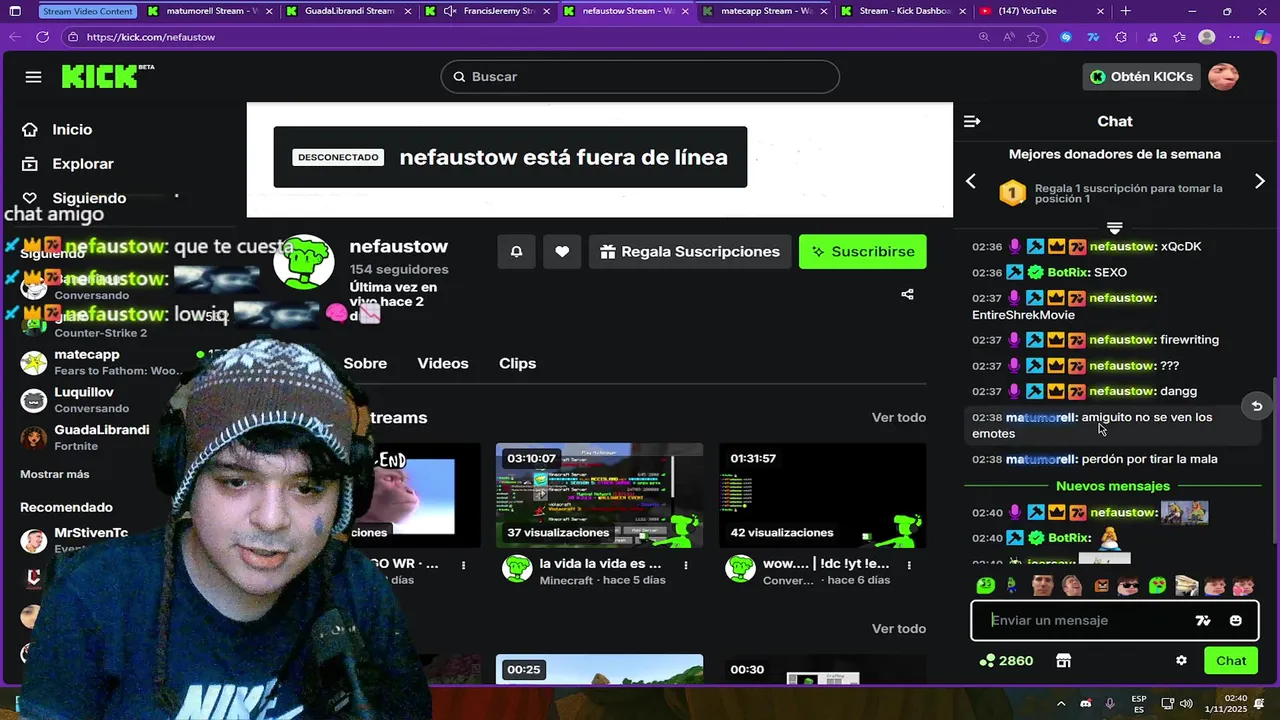The width and height of the screenshot is (1280, 720).
Task: Open the 7TV emote menu in chat box
Action: click(x=1203, y=621)
